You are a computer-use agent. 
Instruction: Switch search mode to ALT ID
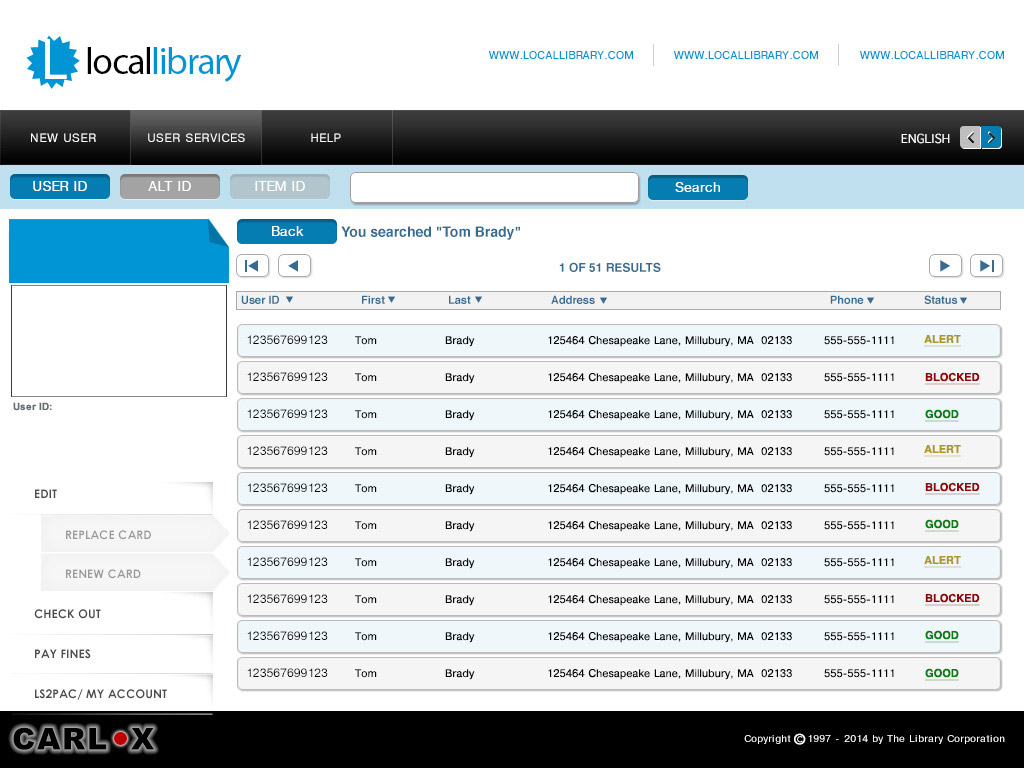click(170, 187)
